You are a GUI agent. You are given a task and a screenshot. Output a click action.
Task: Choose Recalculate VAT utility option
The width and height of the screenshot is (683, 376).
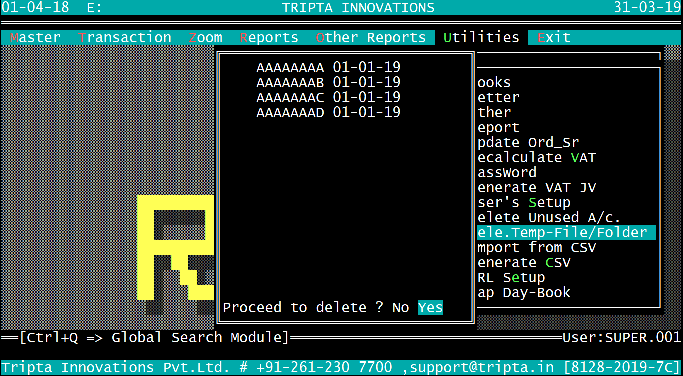click(537, 157)
